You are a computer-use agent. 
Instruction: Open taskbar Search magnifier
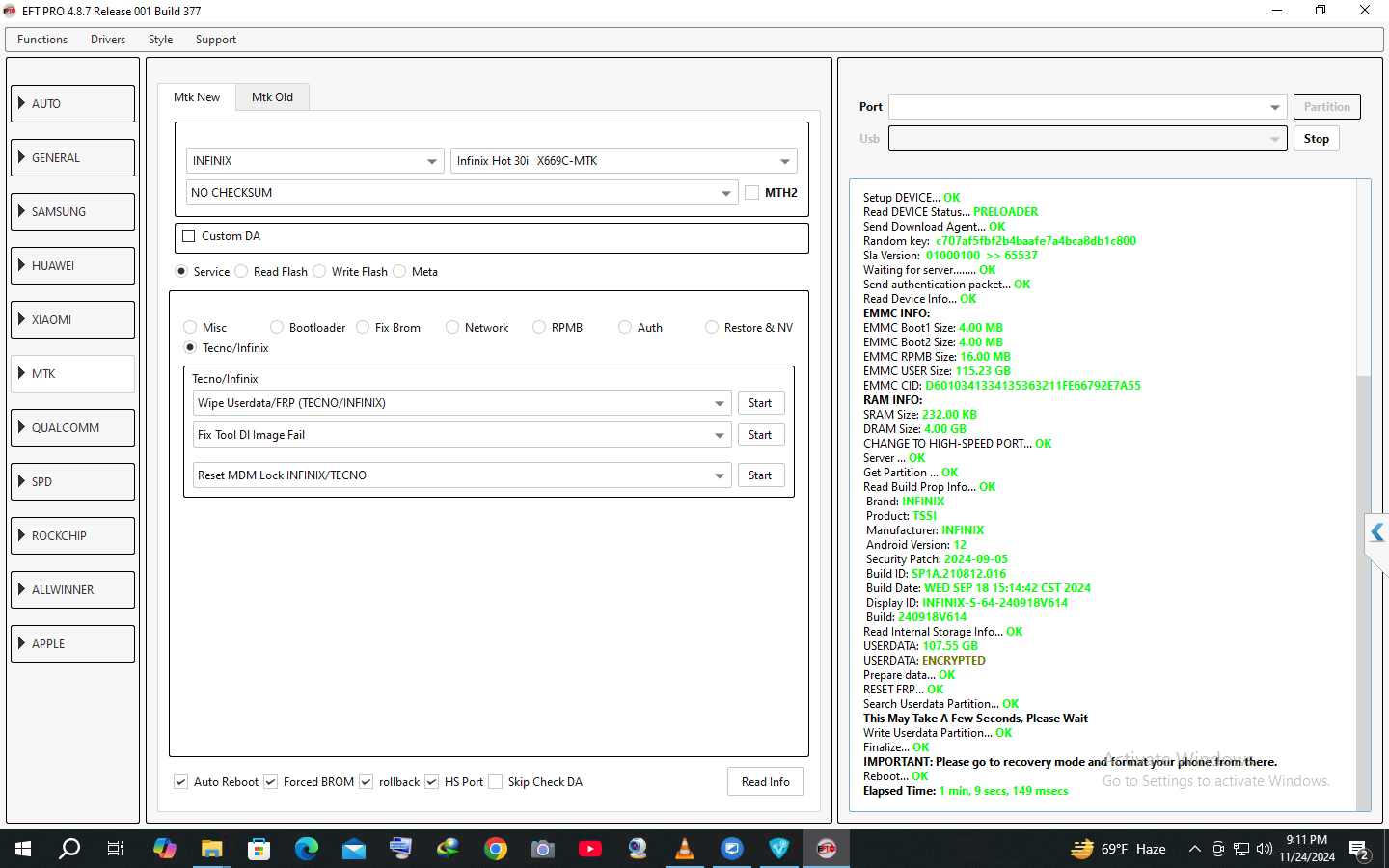[69, 849]
